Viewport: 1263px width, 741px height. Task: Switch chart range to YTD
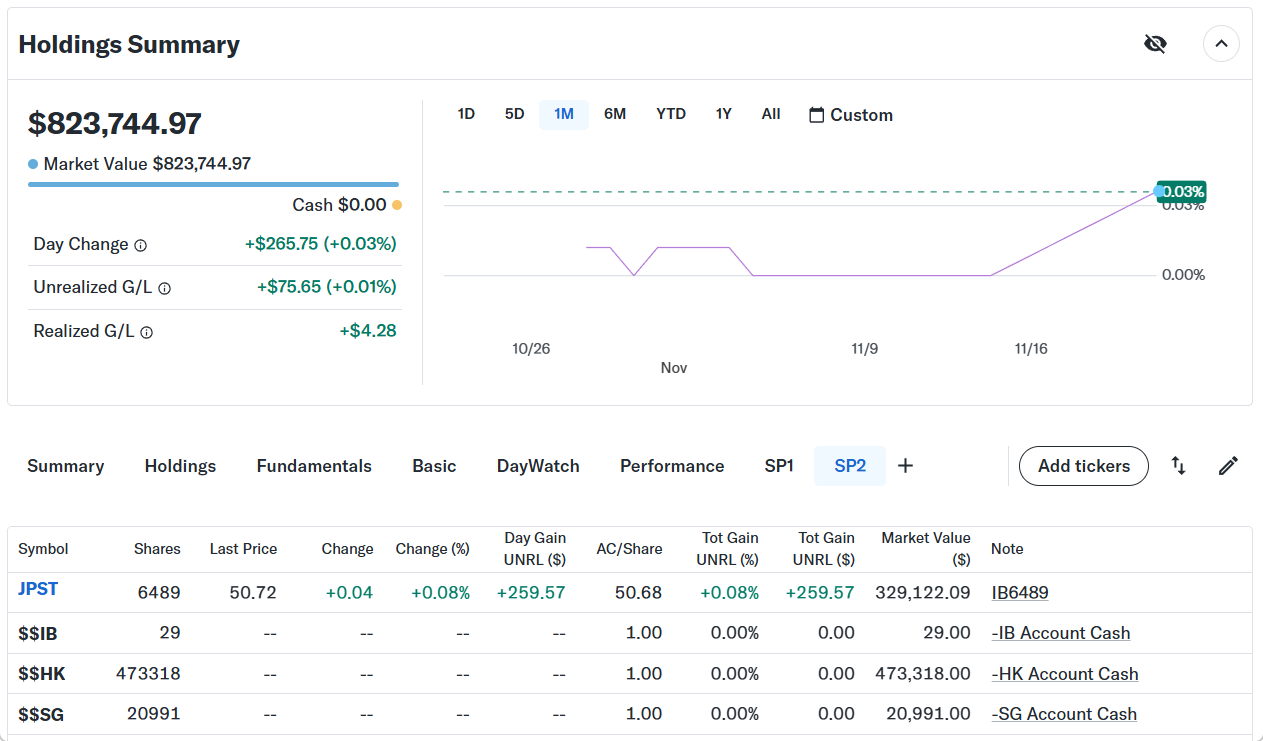click(x=671, y=114)
